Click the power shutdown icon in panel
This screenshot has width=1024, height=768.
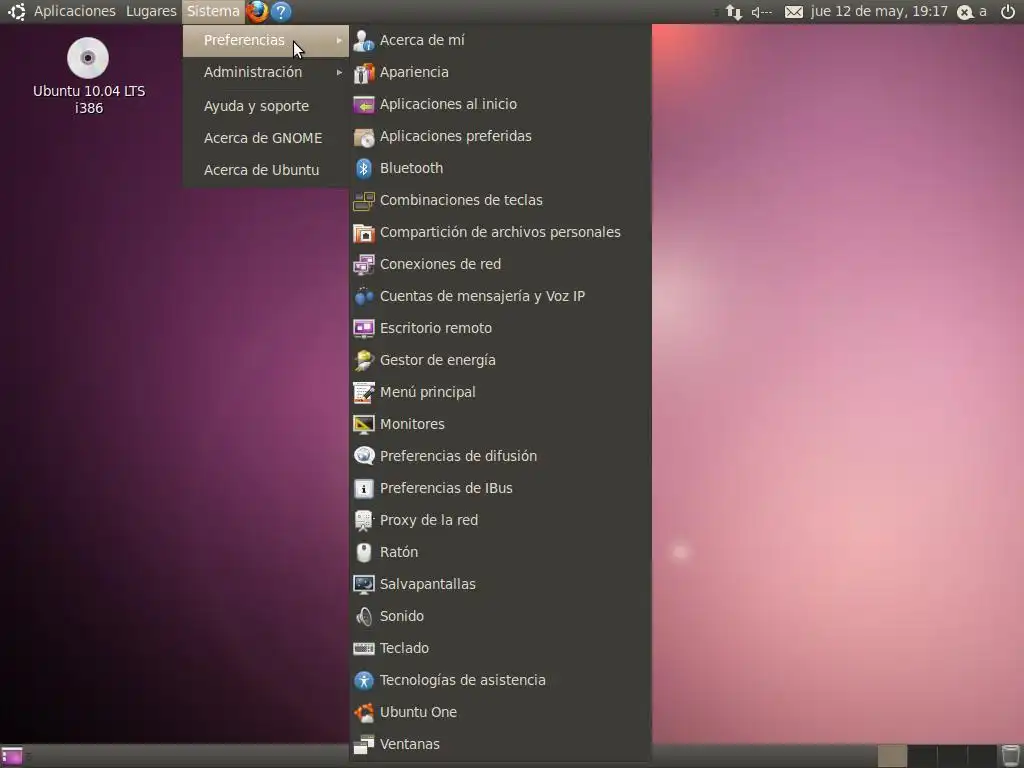tap(1008, 12)
